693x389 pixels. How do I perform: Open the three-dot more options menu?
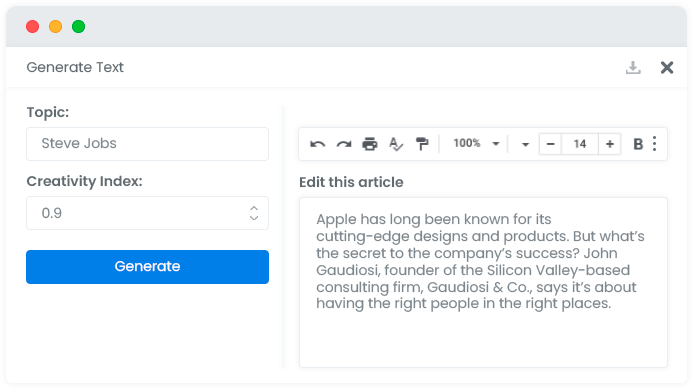click(x=655, y=144)
